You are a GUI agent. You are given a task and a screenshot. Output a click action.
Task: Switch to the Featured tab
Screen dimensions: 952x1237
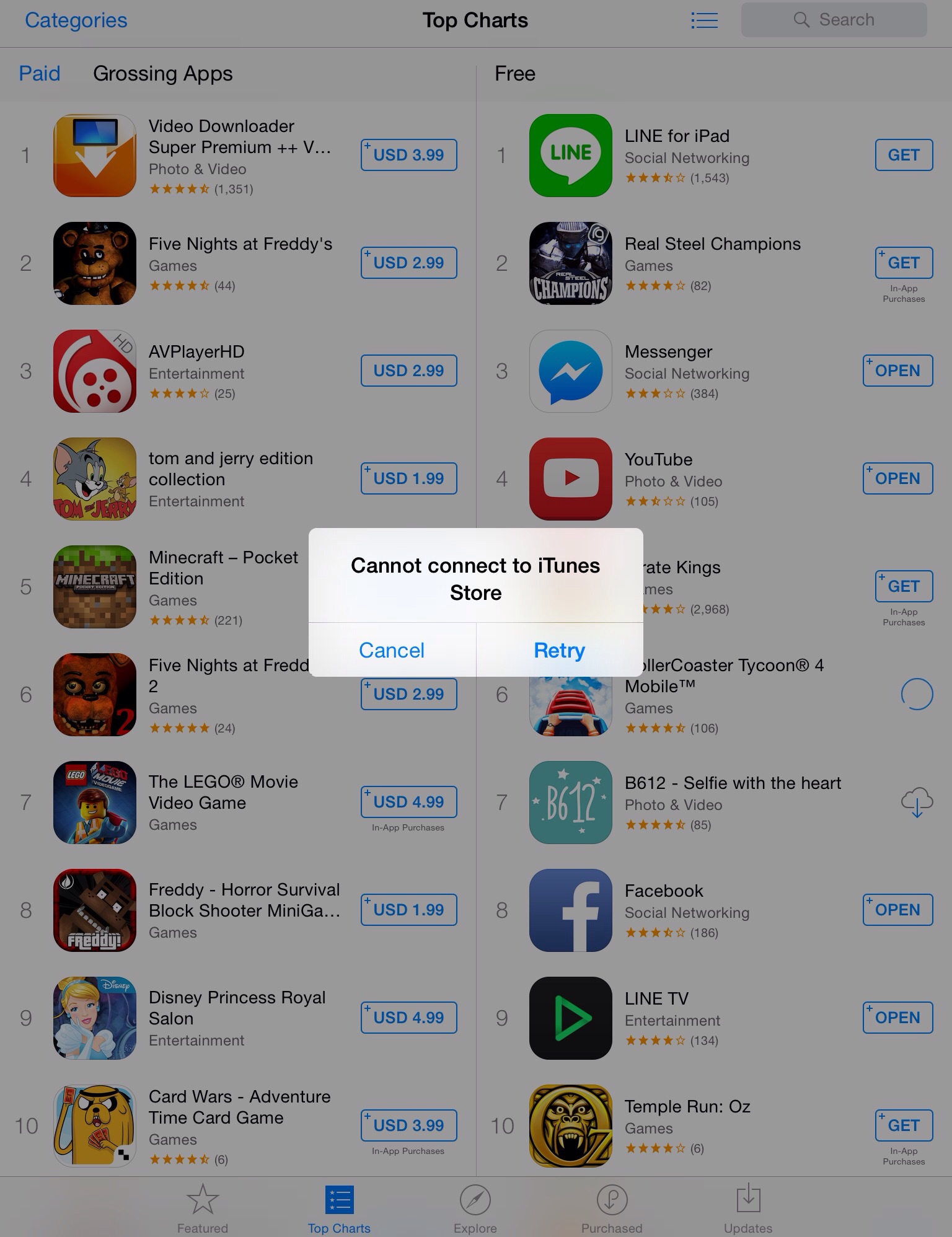[x=203, y=1208]
